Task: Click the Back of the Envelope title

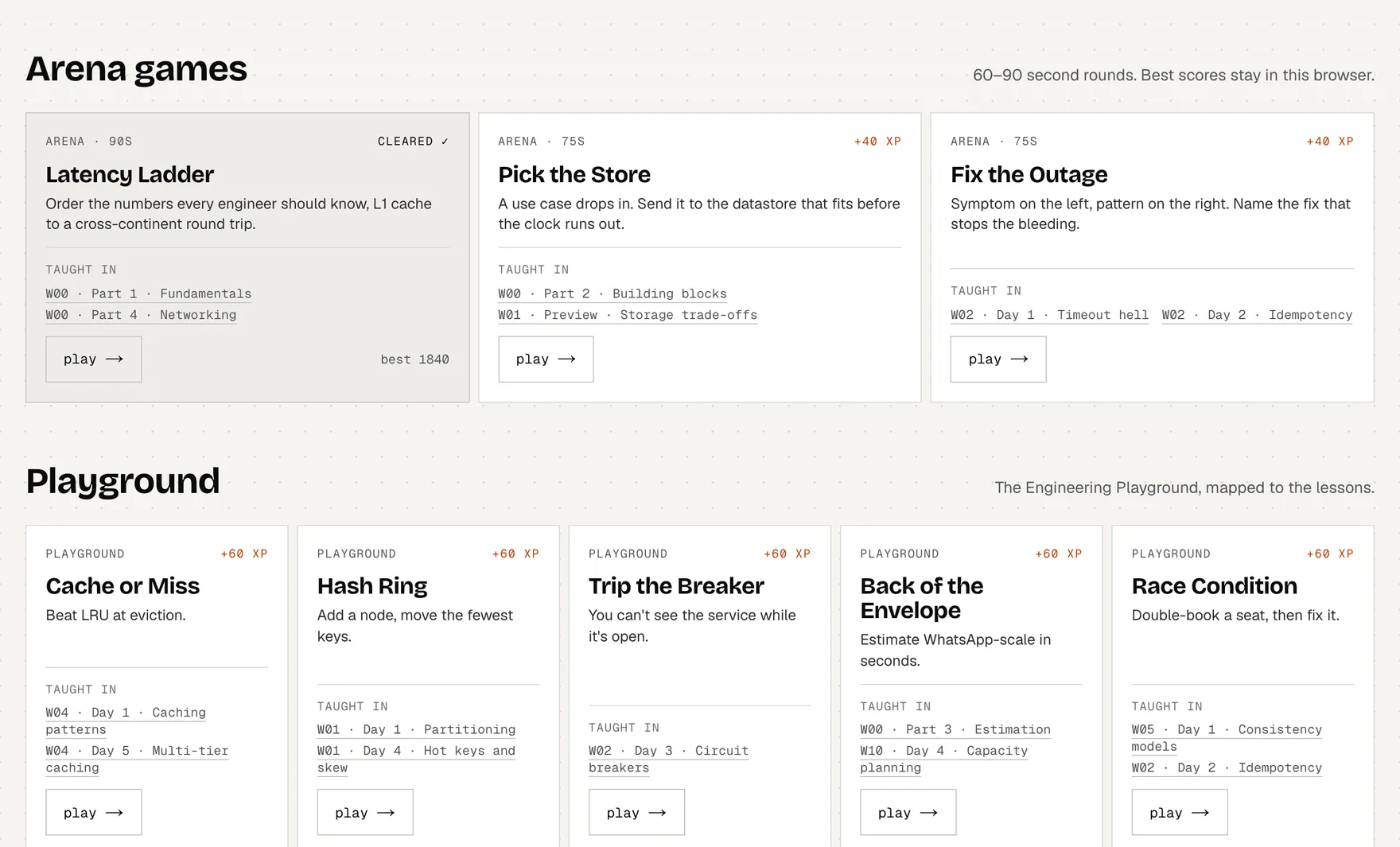Action: coord(922,598)
